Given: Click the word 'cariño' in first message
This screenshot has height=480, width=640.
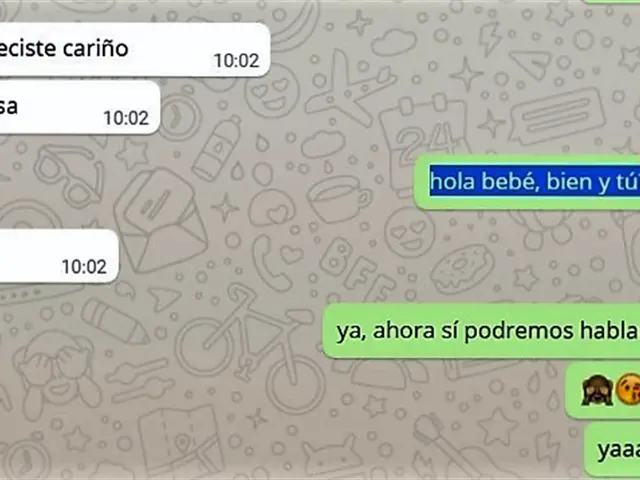Looking at the screenshot, I should [96, 49].
